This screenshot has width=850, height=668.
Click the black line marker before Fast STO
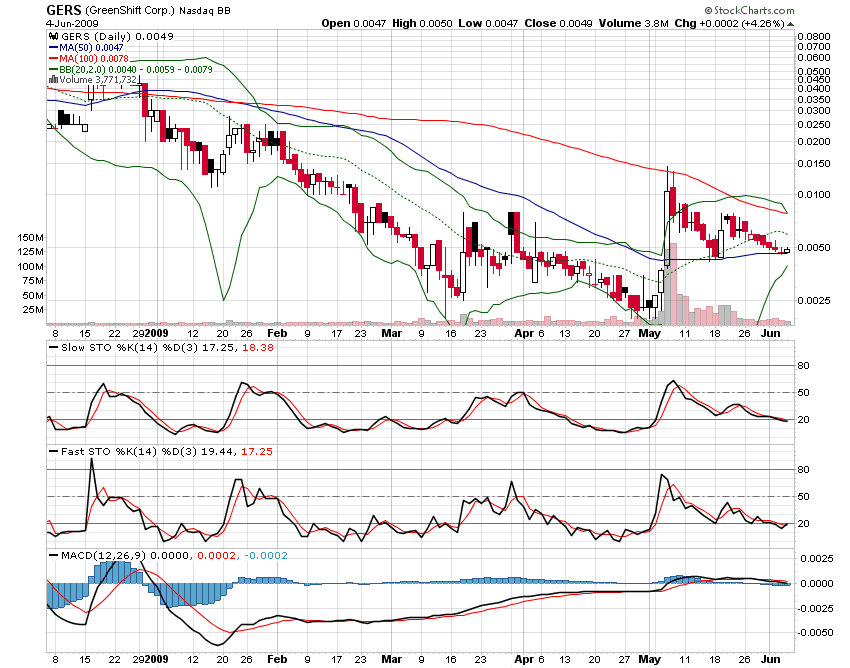point(53,452)
